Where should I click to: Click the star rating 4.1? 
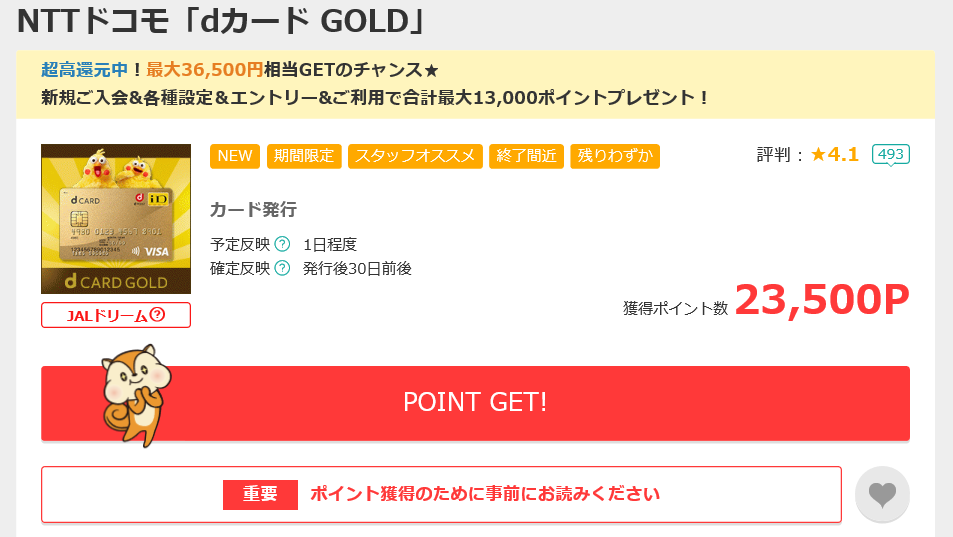[x=835, y=154]
